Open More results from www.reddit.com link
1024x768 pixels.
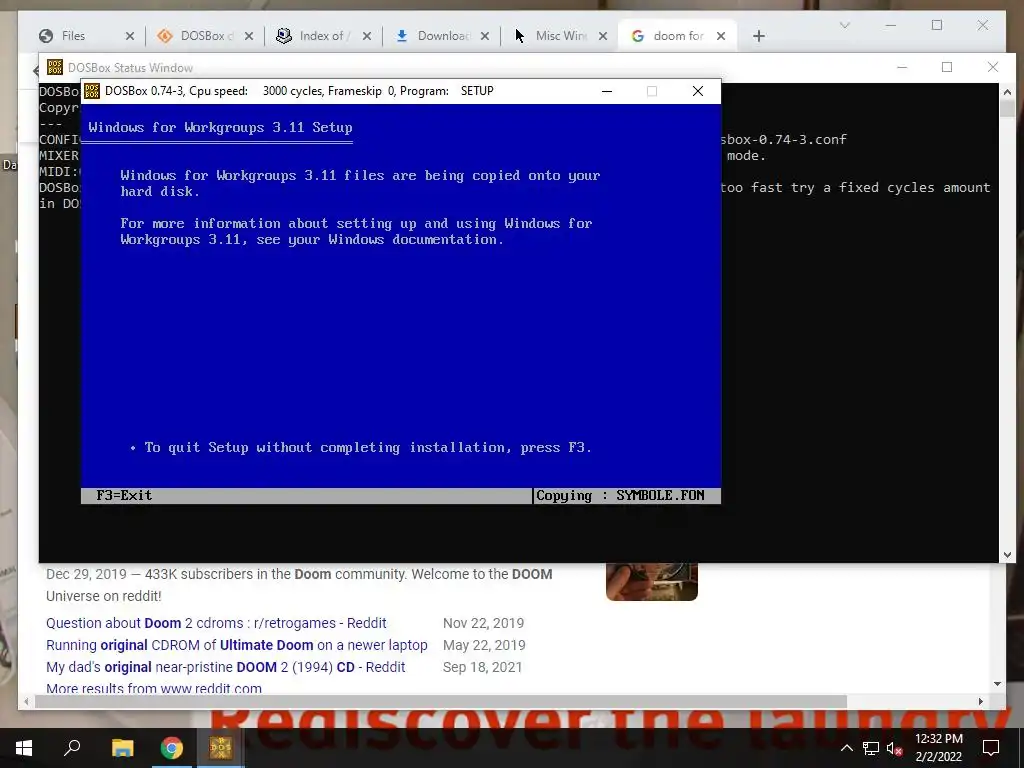point(153,688)
